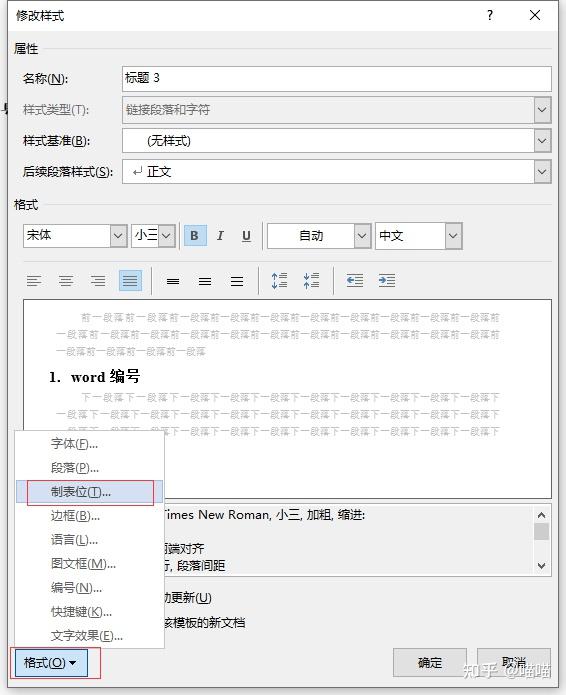Open font name 宋体 dropdown
This screenshot has width=566, height=695.
118,235
